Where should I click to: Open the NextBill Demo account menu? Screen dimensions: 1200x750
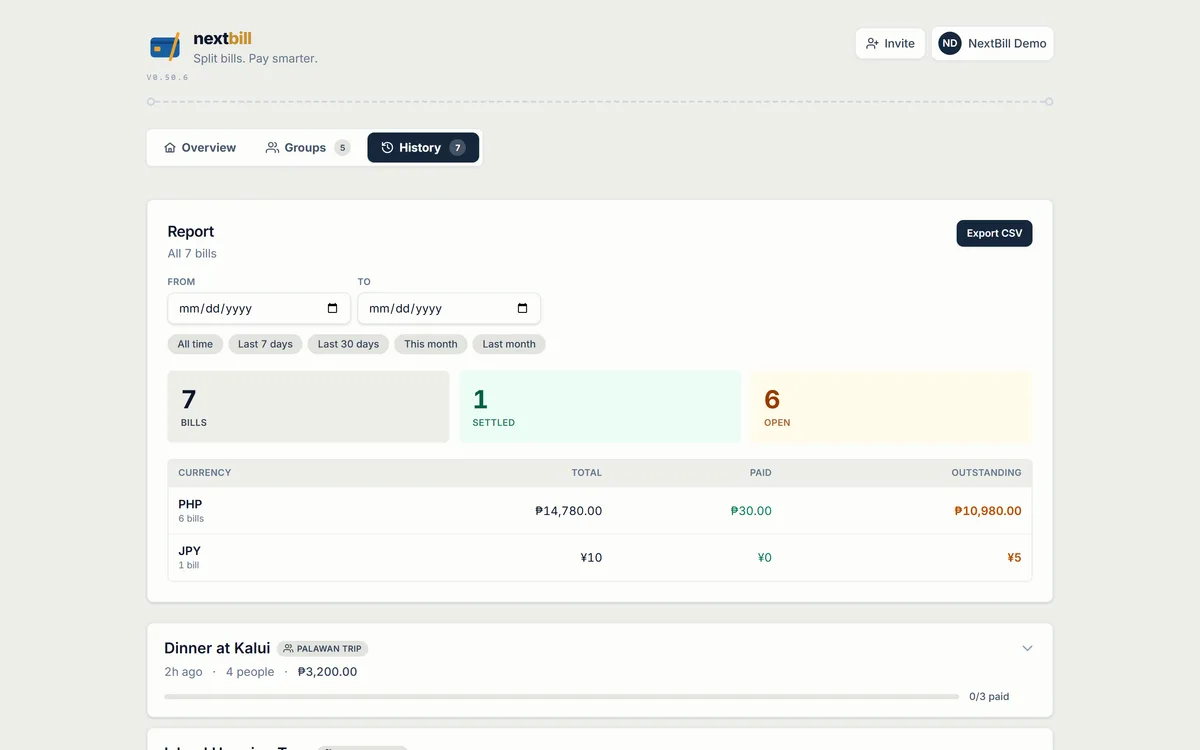point(992,44)
